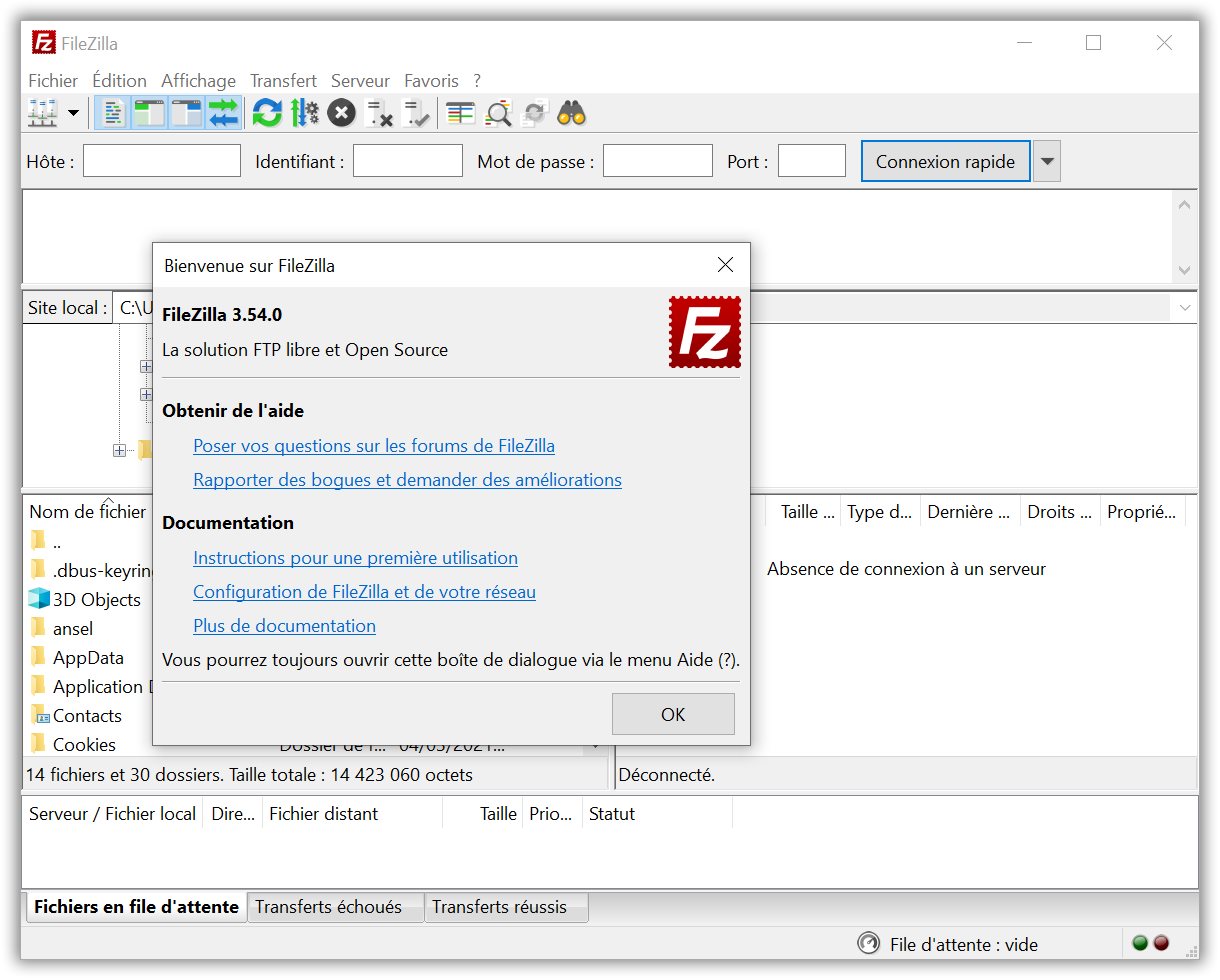
Task: Click the Statut queue column header
Action: click(x=657, y=813)
